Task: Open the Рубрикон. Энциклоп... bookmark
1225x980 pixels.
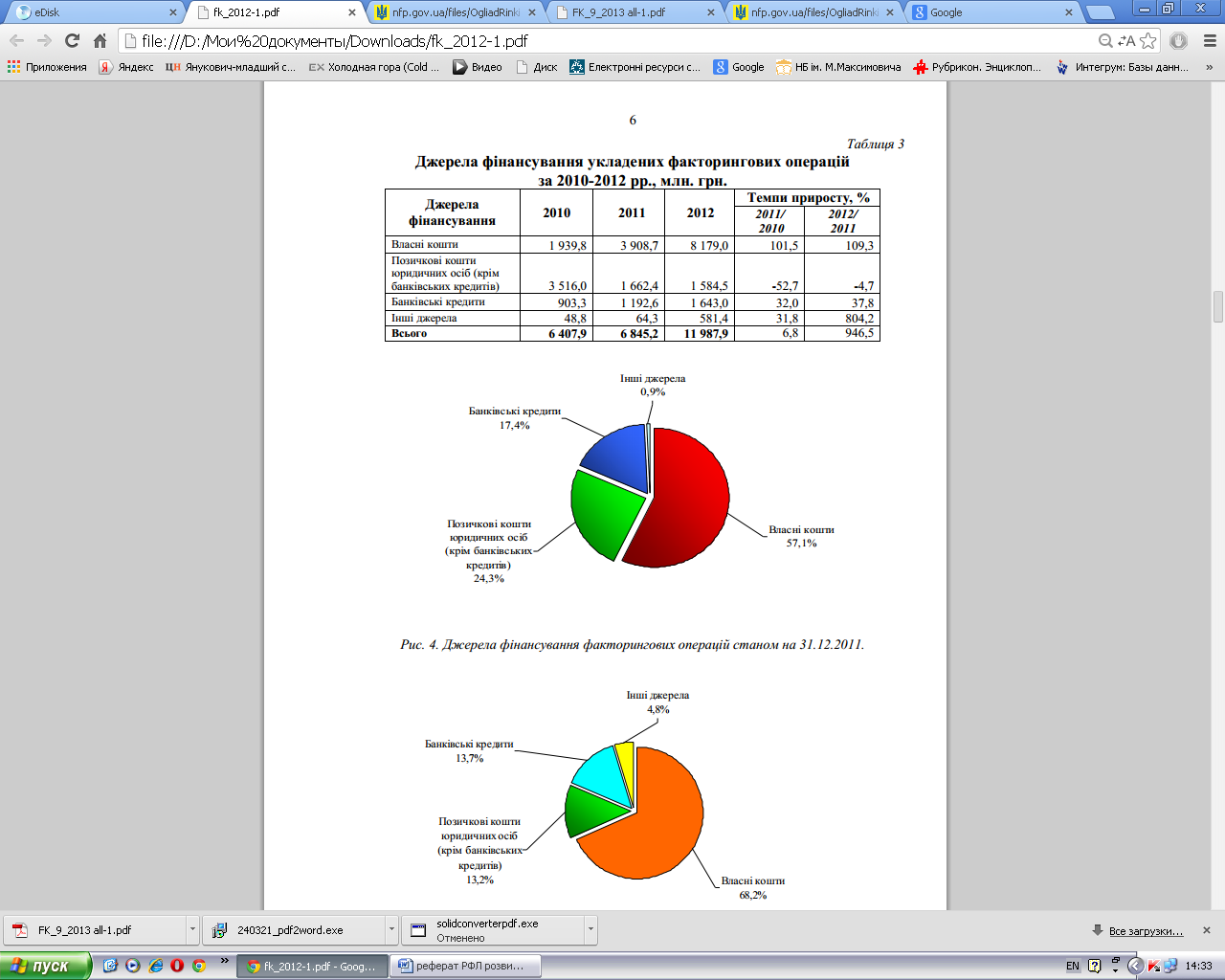Action: pos(977,67)
